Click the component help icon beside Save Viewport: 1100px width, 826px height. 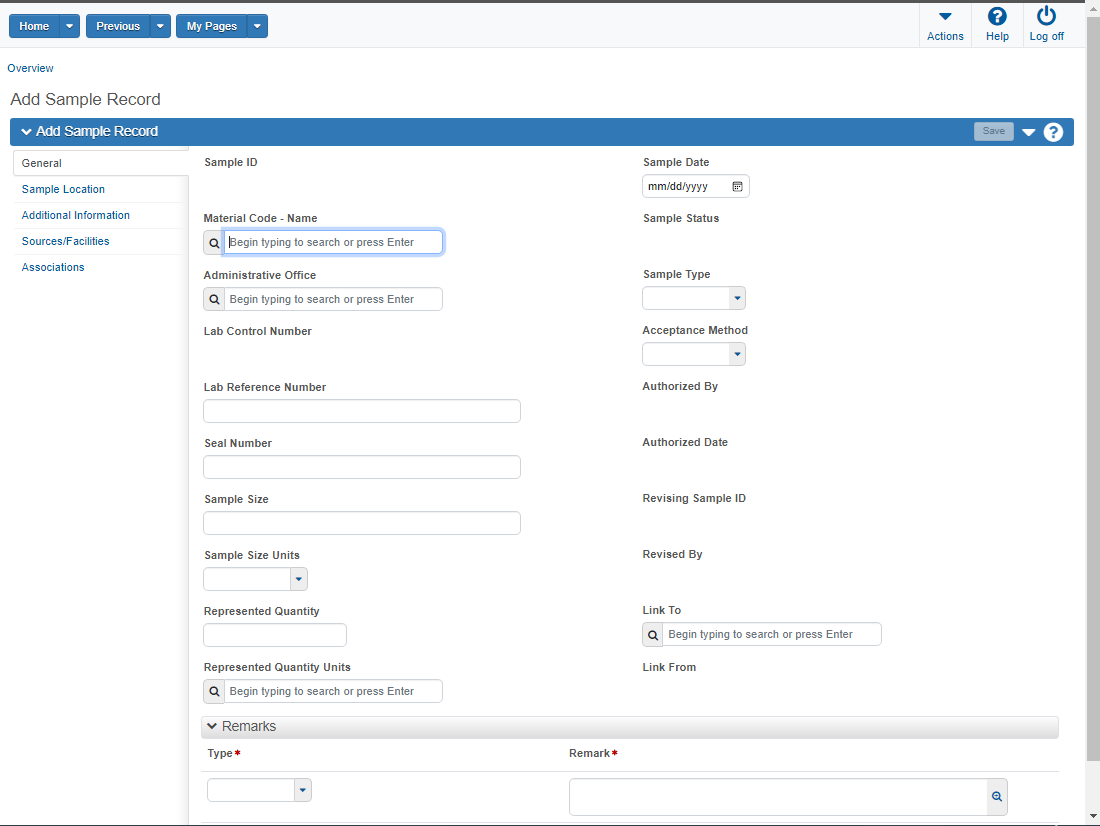pyautogui.click(x=1053, y=132)
